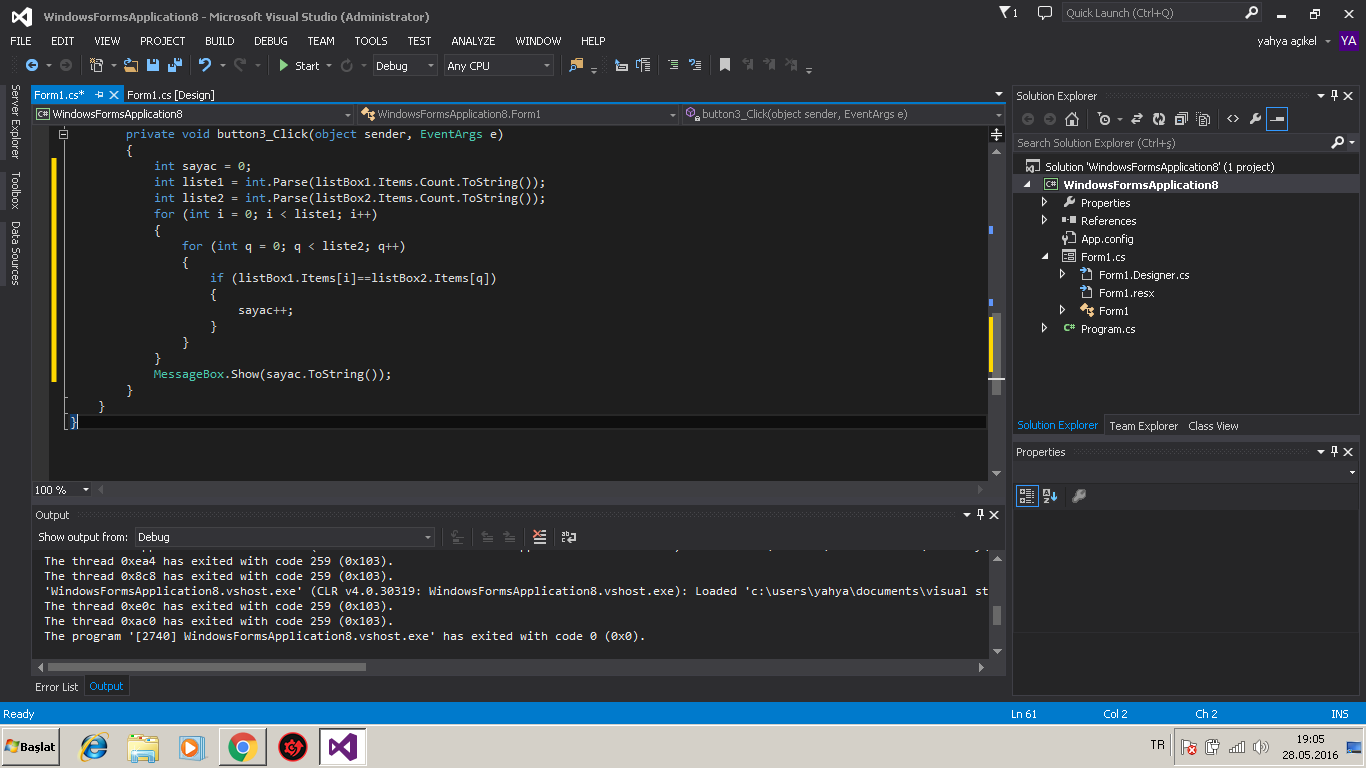Open the WindowsFormsApplication8.Form1 type dropdown
Viewport: 1366px width, 768px height.
518,114
